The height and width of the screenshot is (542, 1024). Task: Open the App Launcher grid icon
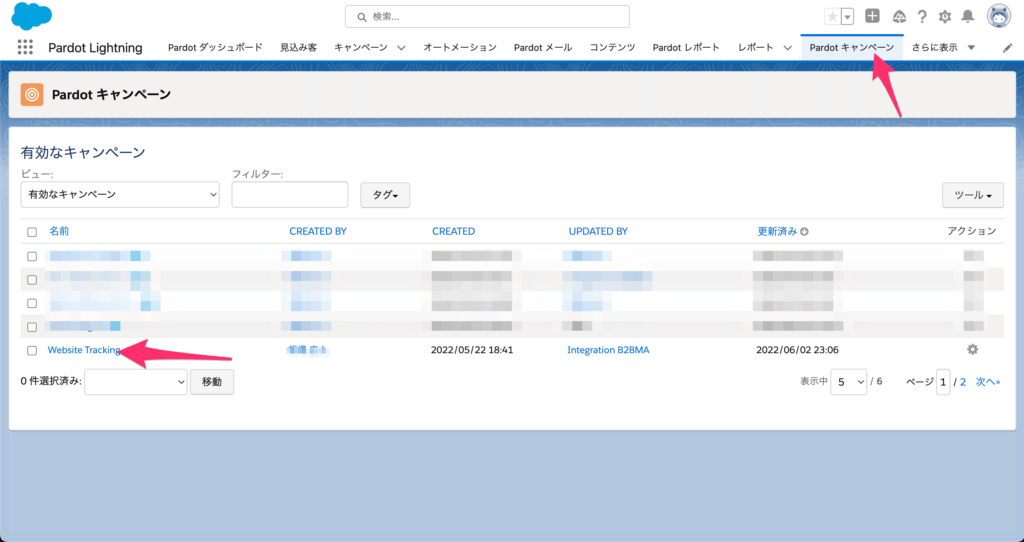25,47
